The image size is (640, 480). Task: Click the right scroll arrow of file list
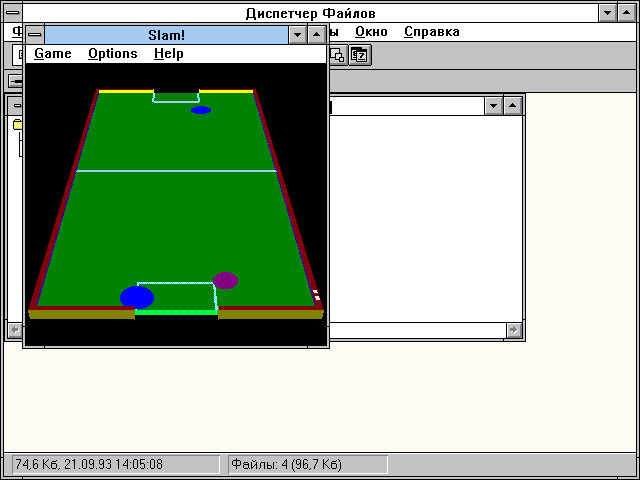point(514,330)
